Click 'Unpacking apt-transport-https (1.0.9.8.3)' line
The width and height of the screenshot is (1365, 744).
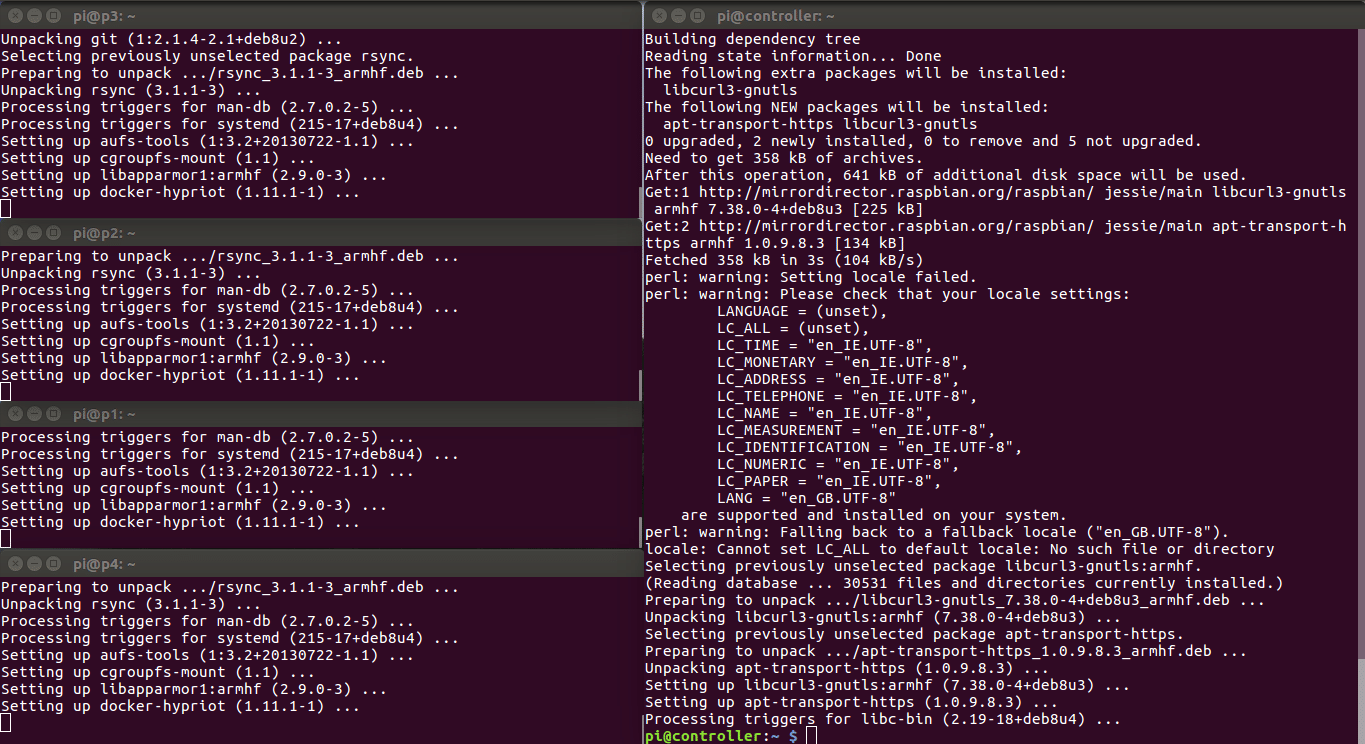(847, 668)
